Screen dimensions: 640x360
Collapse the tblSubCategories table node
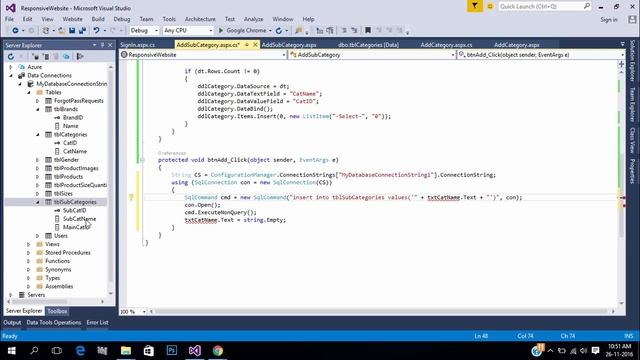[x=38, y=202]
